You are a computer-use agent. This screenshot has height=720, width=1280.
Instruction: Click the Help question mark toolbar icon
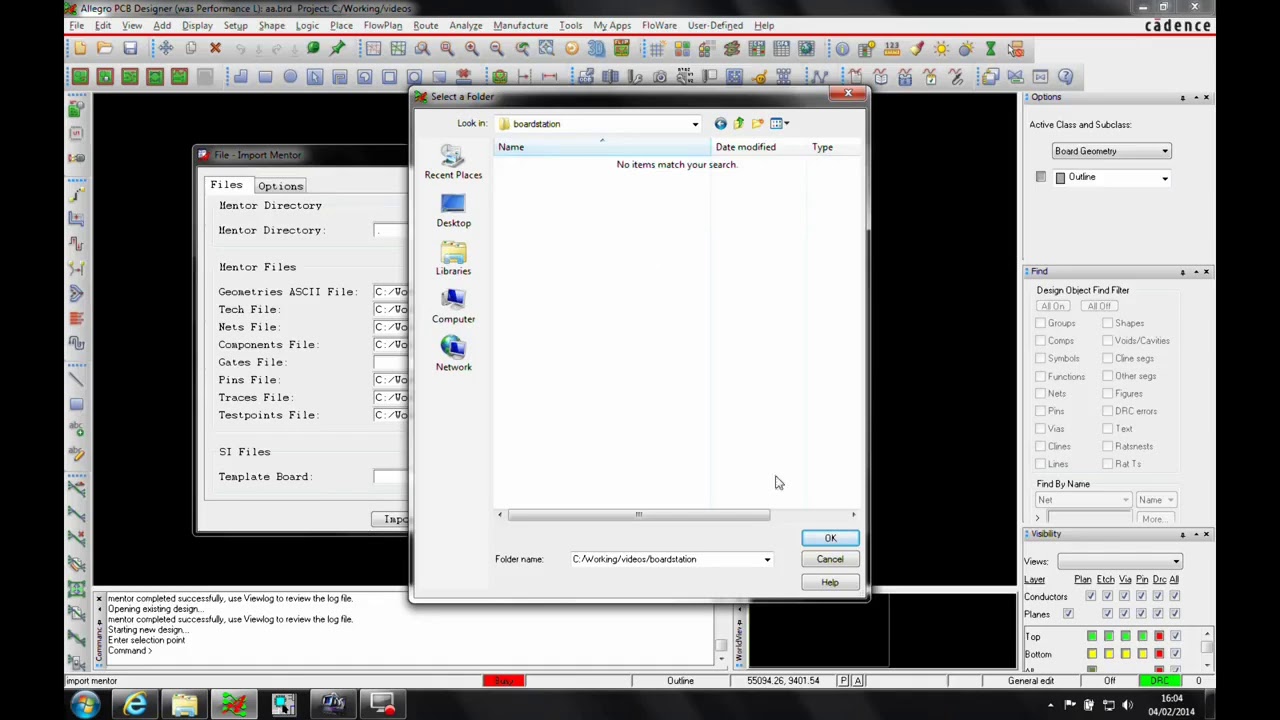pyautogui.click(x=1065, y=76)
